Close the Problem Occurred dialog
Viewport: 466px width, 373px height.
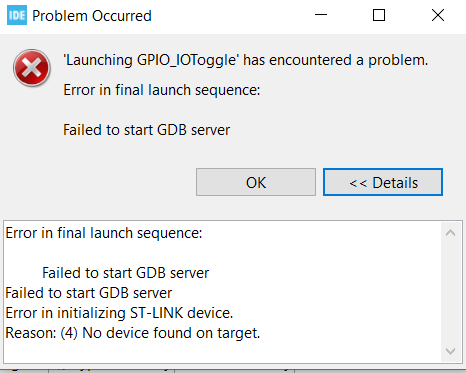pyautogui.click(x=438, y=15)
